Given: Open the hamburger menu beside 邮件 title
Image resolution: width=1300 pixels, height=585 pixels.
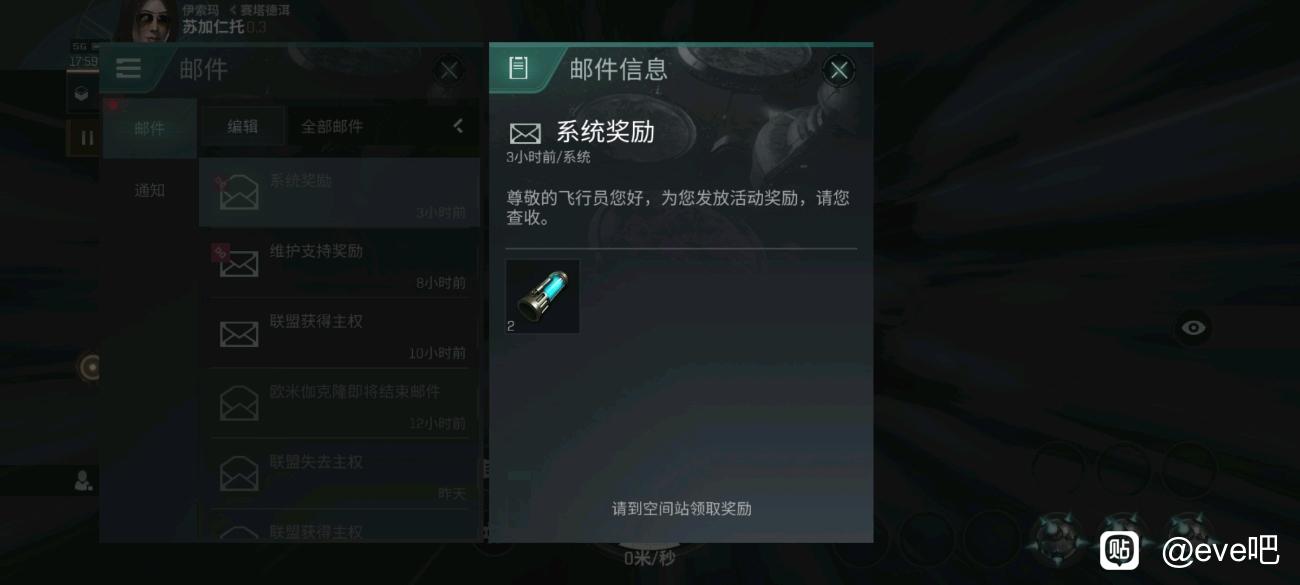Looking at the screenshot, I should pos(128,69).
